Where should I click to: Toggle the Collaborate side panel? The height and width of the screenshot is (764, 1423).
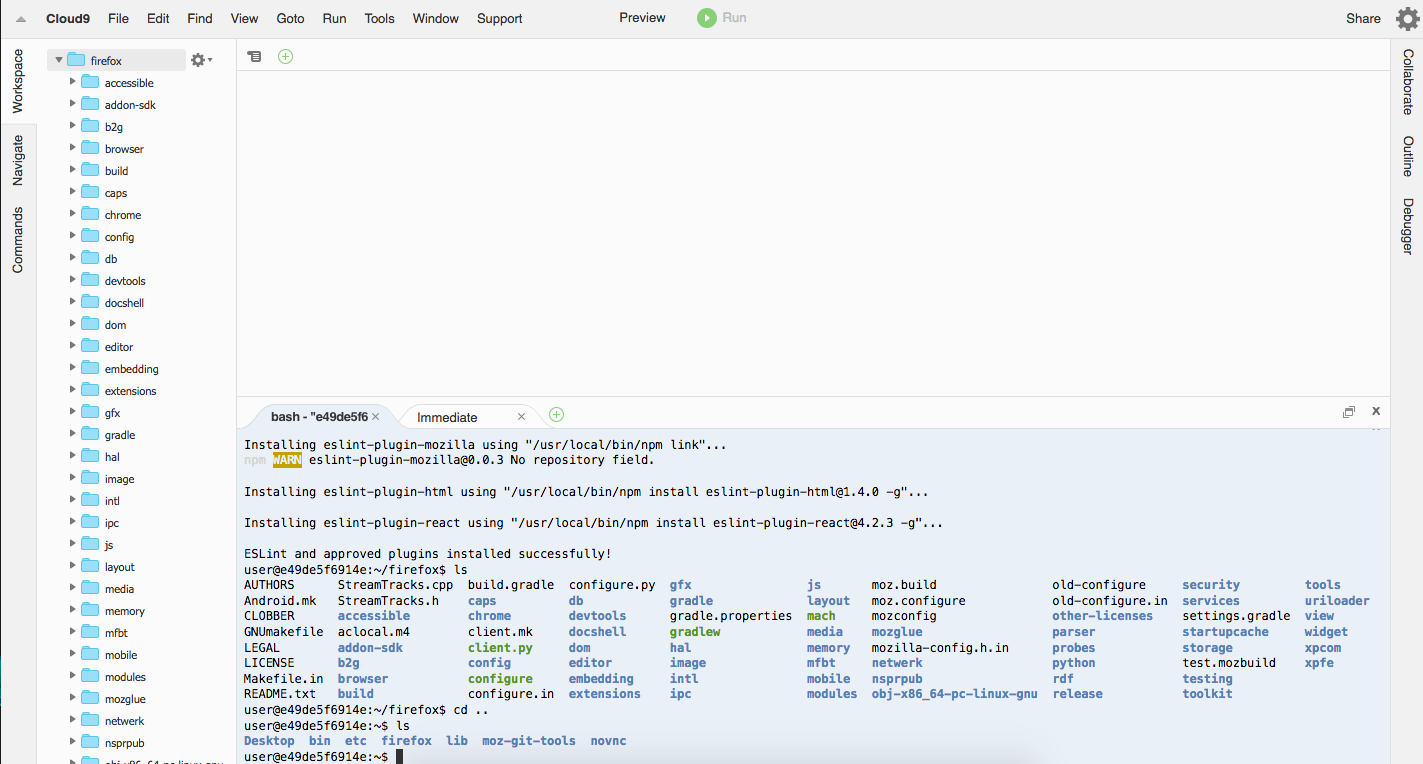point(1407,81)
